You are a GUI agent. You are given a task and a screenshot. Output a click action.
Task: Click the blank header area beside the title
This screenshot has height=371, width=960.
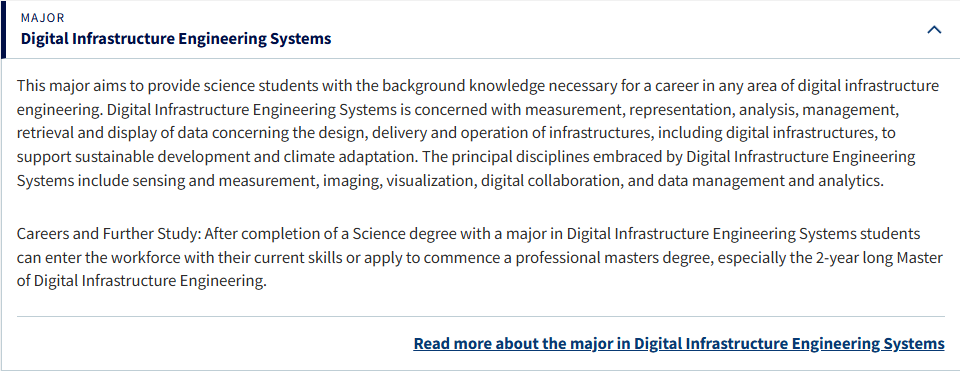612,29
